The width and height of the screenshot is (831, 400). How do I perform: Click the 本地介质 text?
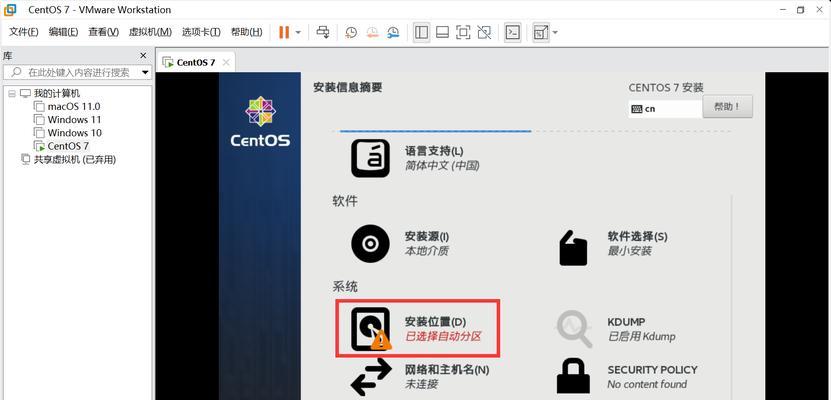coord(427,251)
